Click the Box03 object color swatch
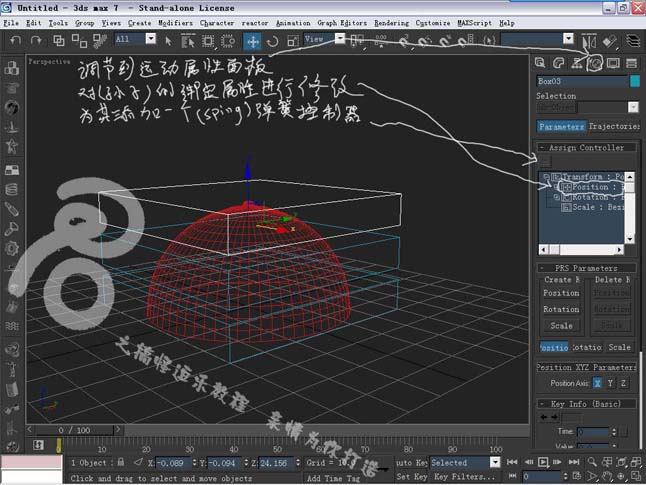The image size is (646, 485). (634, 81)
